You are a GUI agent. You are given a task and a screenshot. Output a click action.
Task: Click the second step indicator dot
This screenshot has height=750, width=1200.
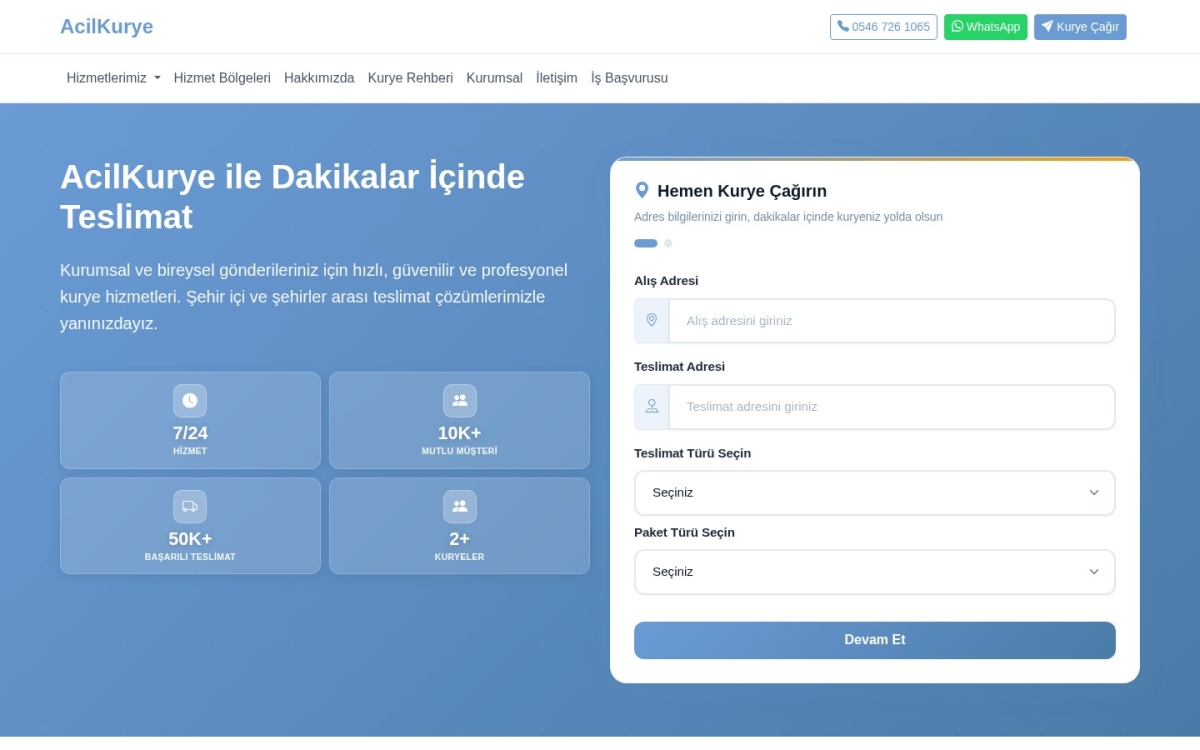tap(668, 243)
